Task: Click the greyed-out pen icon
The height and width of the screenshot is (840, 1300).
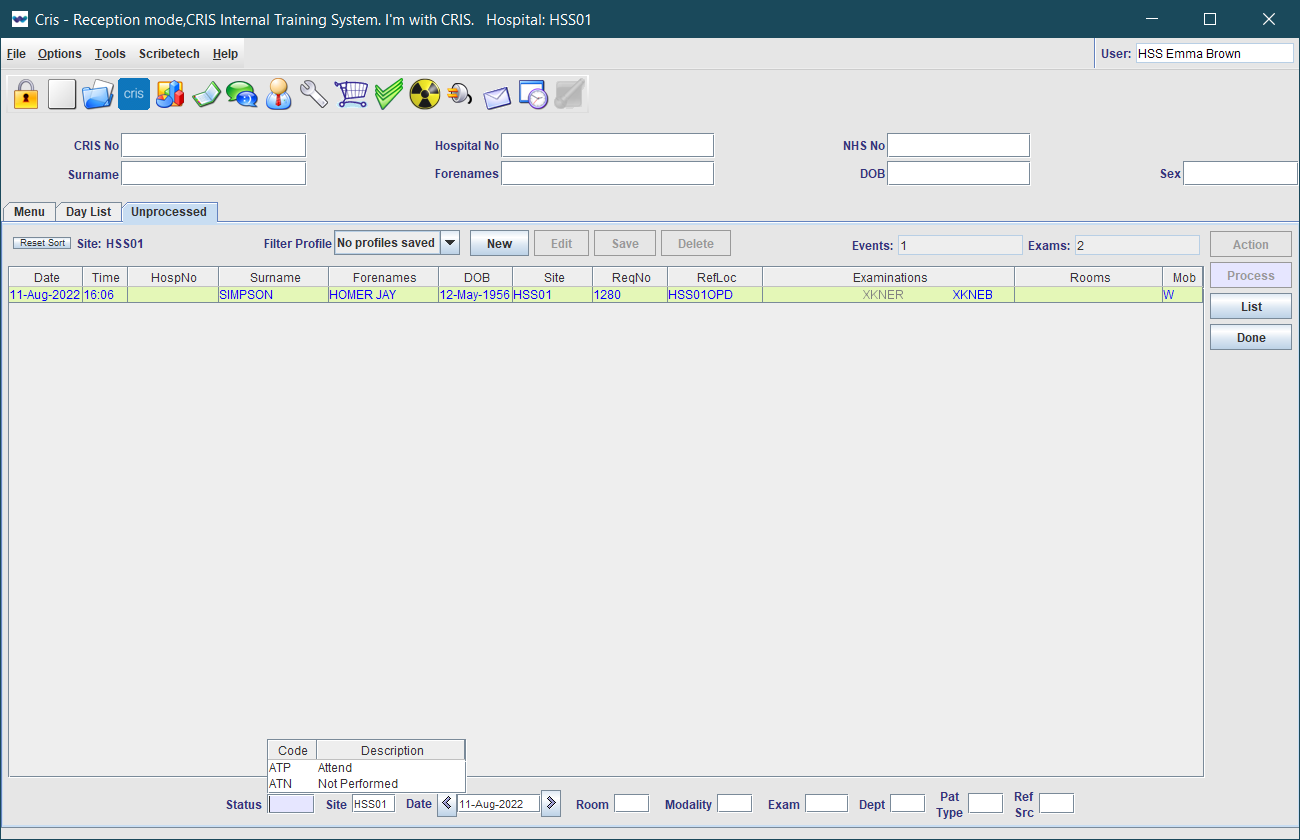Action: coord(569,94)
